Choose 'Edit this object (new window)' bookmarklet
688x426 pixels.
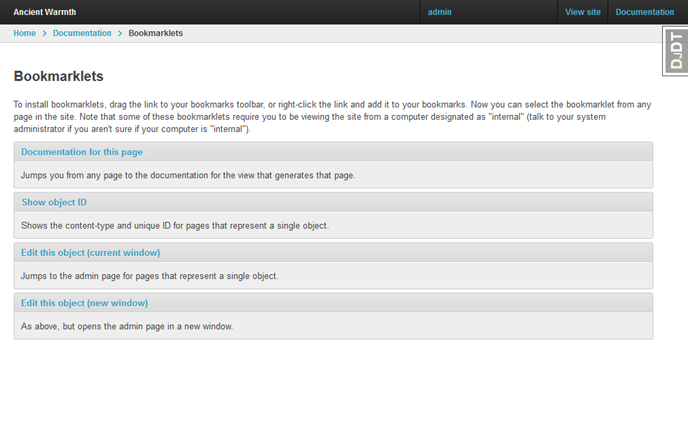(84, 302)
